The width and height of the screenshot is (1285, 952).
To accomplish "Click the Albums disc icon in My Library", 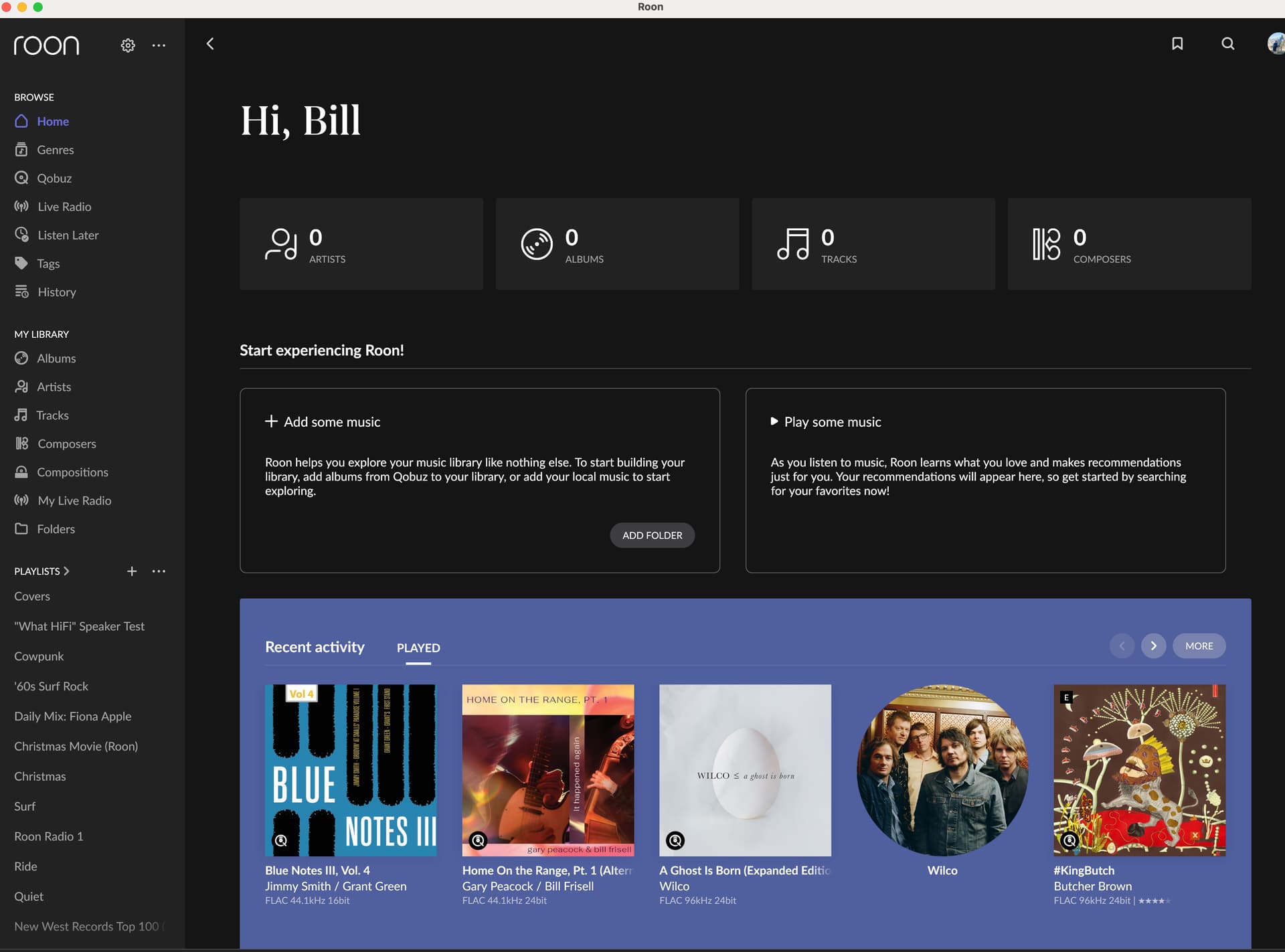I will (x=21, y=359).
